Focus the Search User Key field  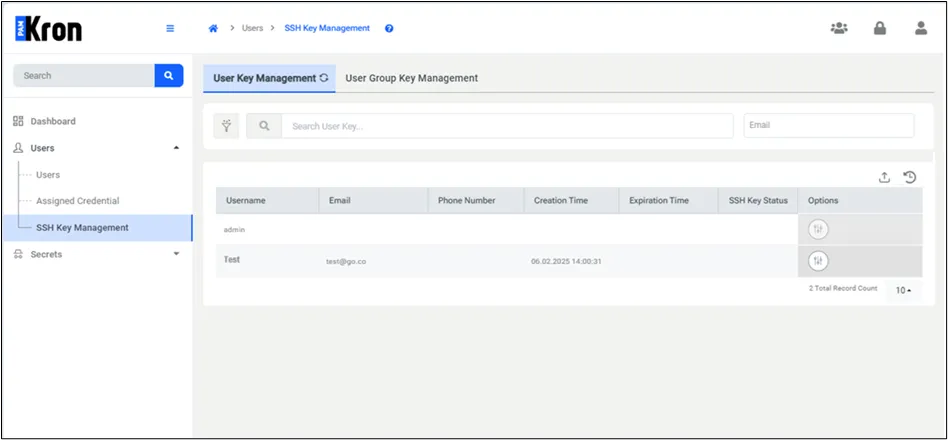click(507, 126)
